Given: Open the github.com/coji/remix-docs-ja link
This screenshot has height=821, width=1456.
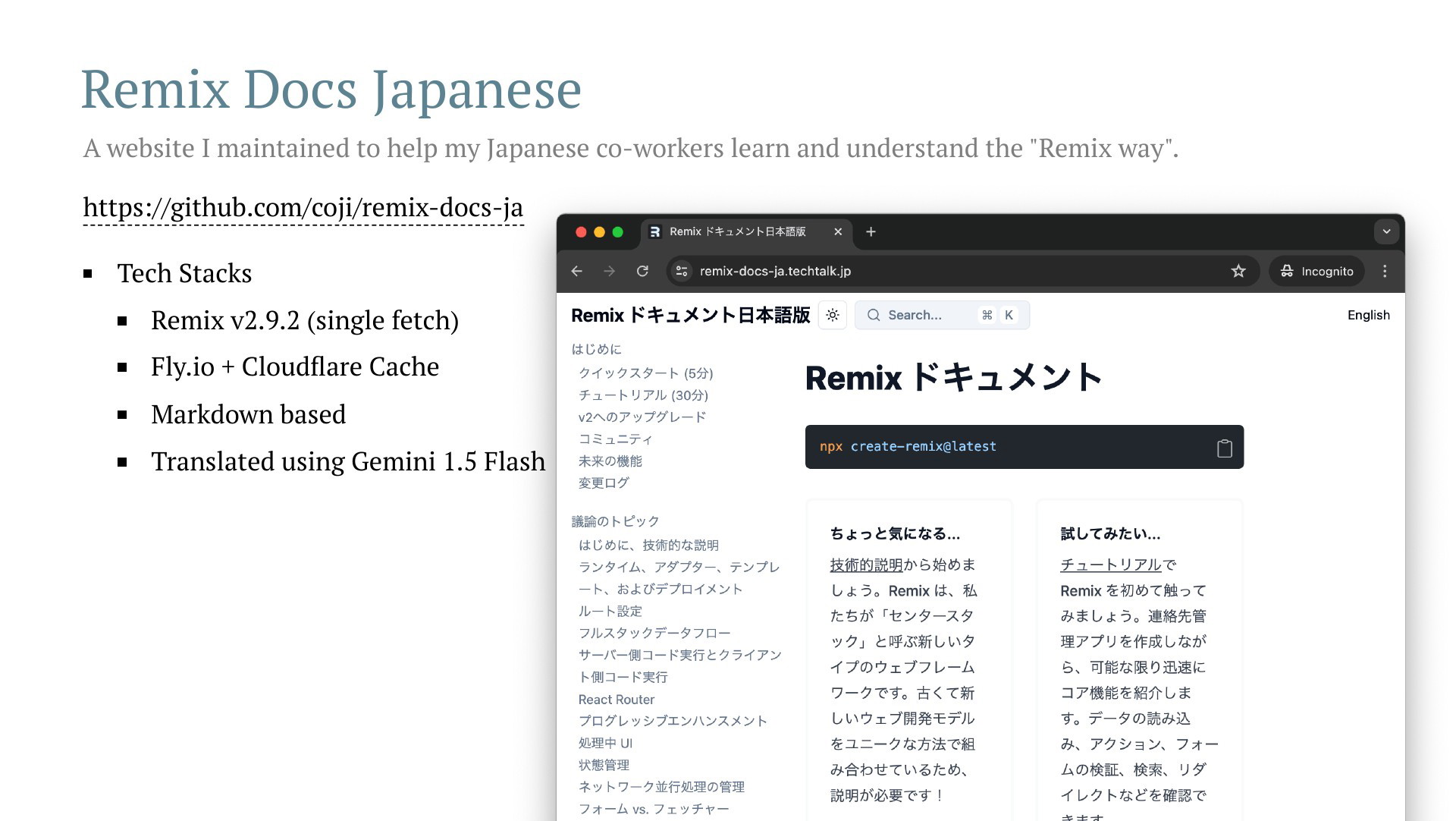Looking at the screenshot, I should [x=303, y=207].
